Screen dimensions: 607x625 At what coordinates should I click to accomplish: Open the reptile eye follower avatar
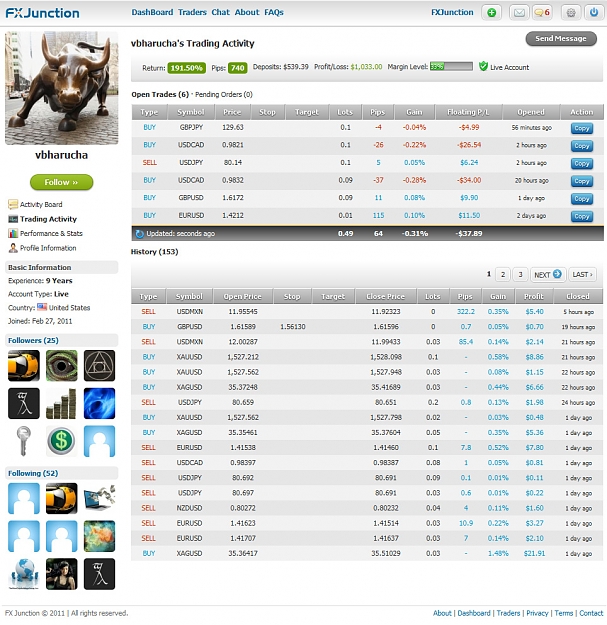click(x=61, y=366)
